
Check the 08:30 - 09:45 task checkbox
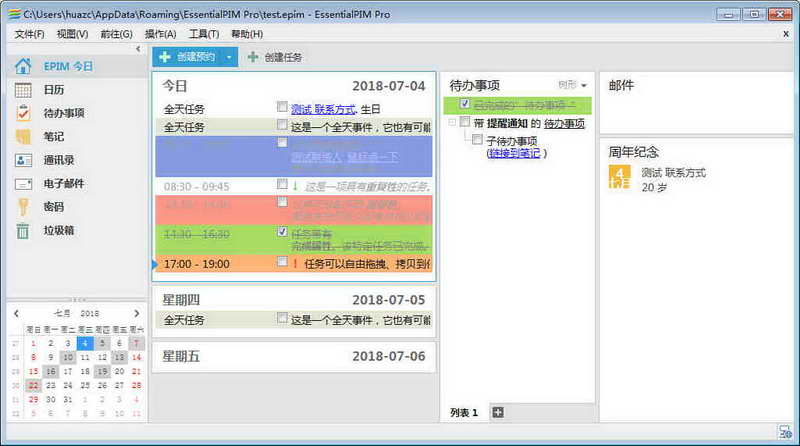point(282,184)
